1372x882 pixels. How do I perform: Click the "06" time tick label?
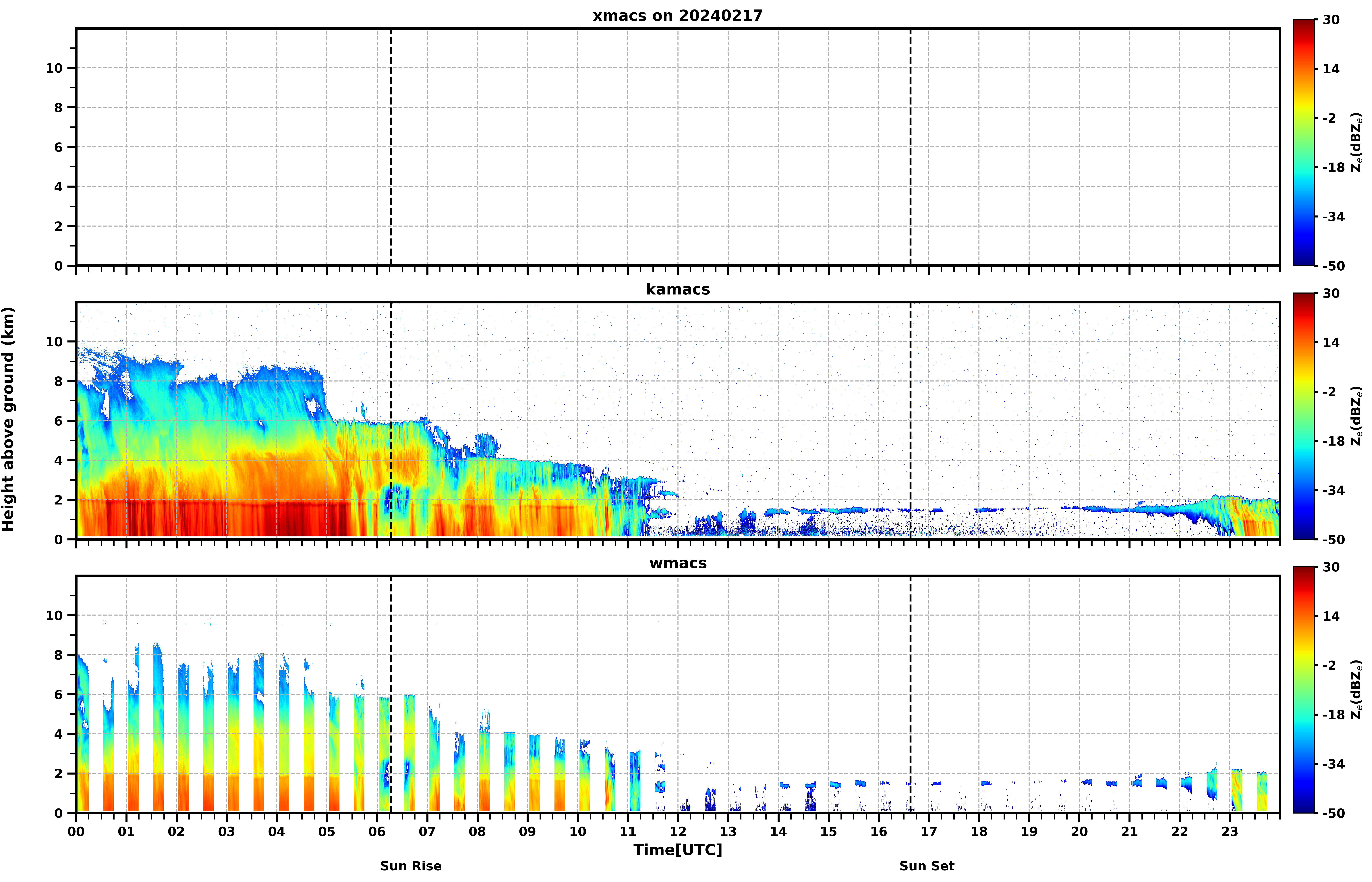pyautogui.click(x=377, y=832)
